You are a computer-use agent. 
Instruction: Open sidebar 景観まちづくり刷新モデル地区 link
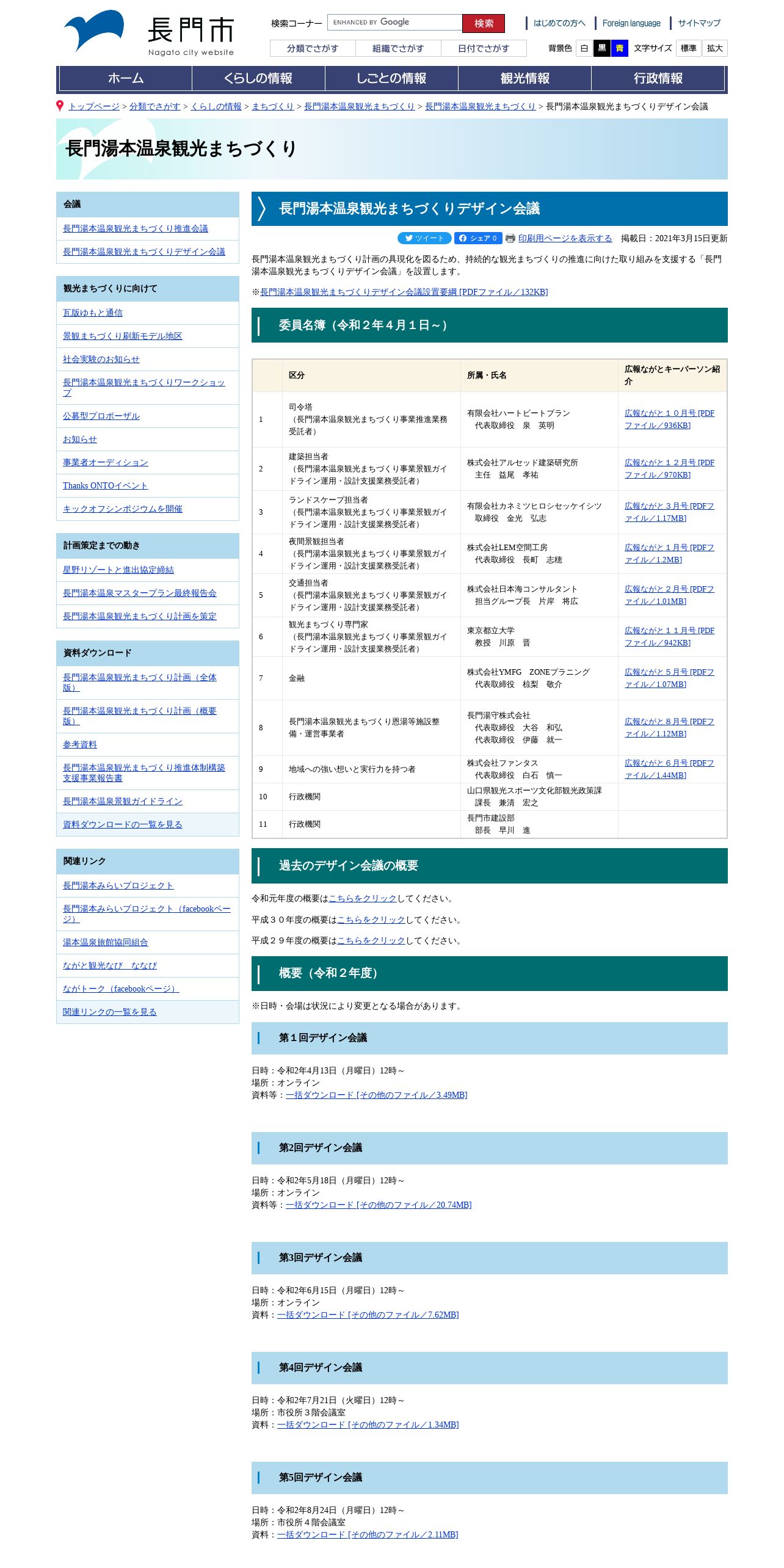pos(123,336)
